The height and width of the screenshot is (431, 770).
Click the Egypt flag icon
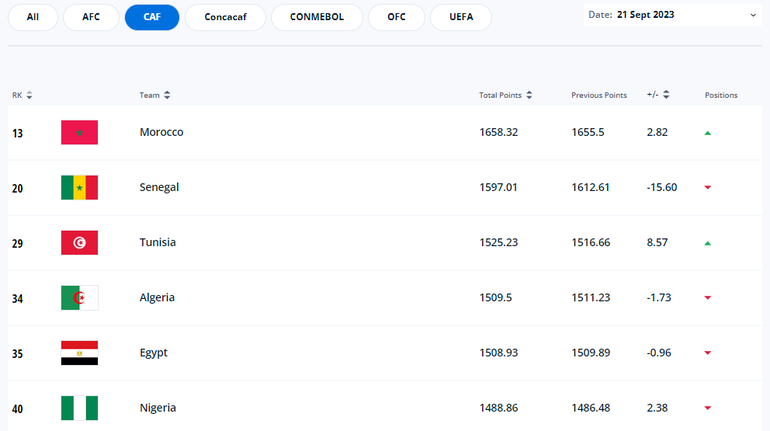(79, 353)
